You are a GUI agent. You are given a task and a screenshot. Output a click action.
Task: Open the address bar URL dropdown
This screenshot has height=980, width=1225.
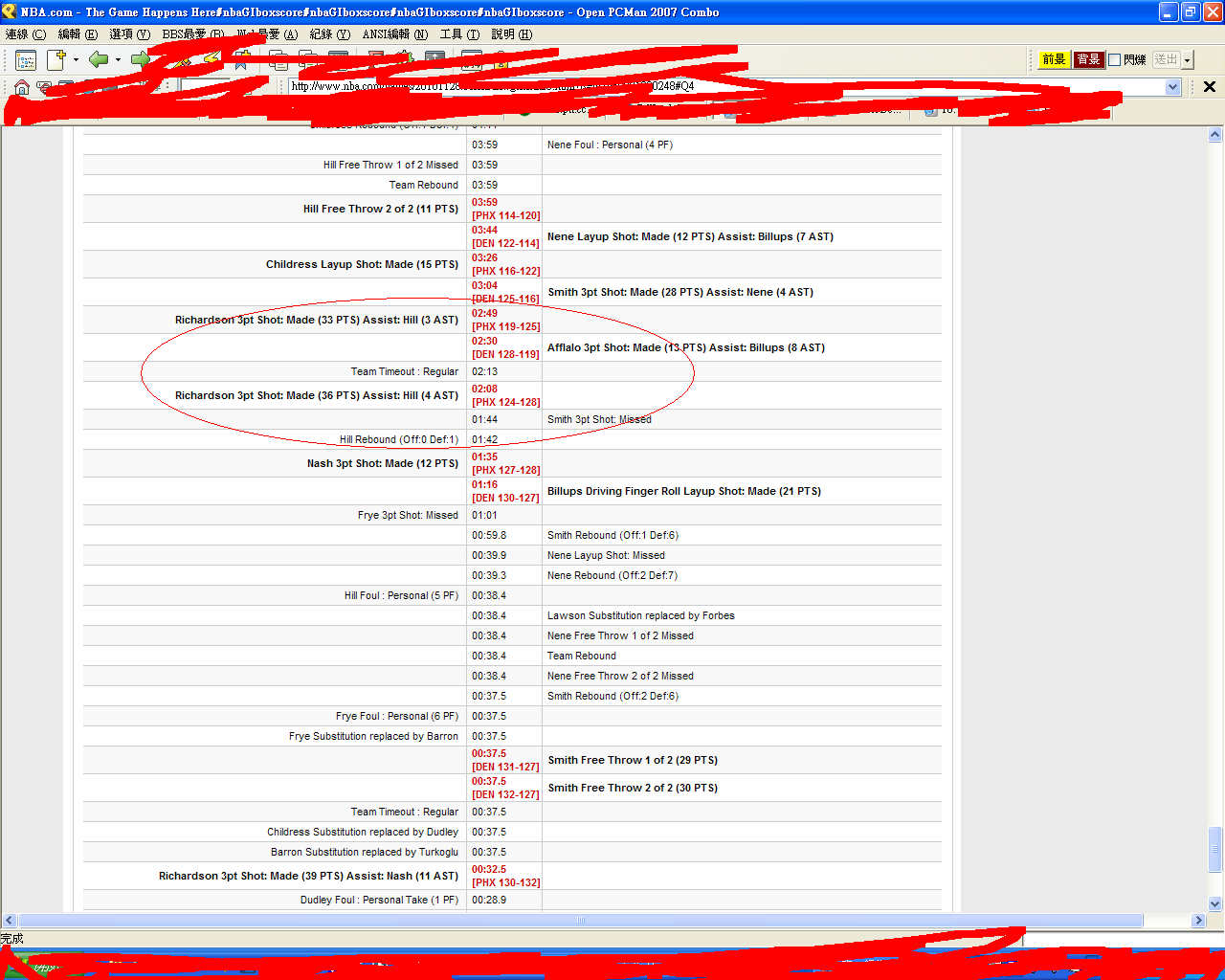[x=1173, y=87]
